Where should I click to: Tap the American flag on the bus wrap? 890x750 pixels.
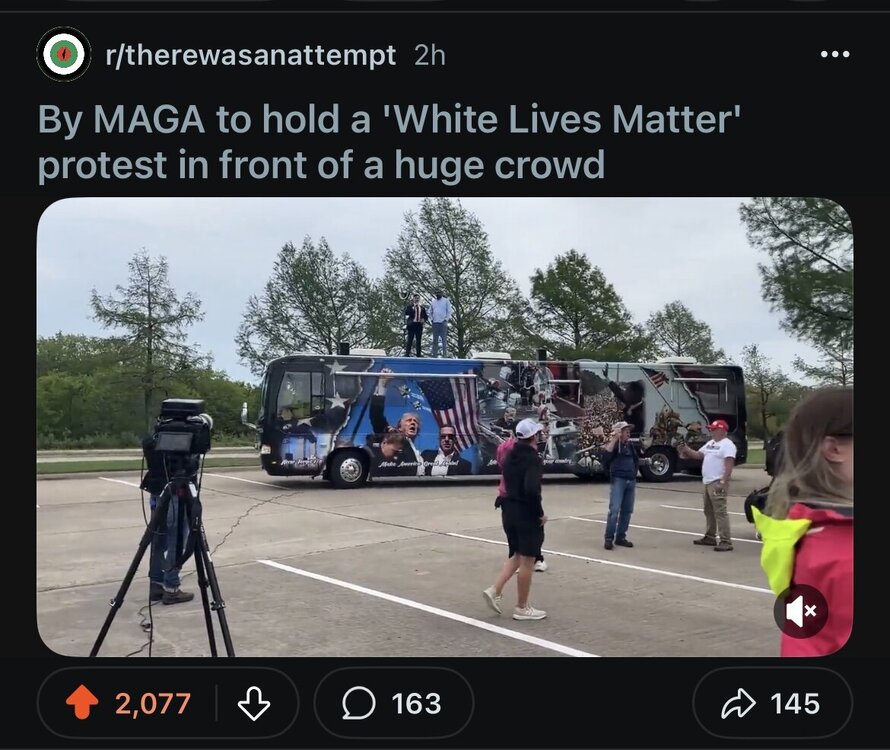pos(452,409)
